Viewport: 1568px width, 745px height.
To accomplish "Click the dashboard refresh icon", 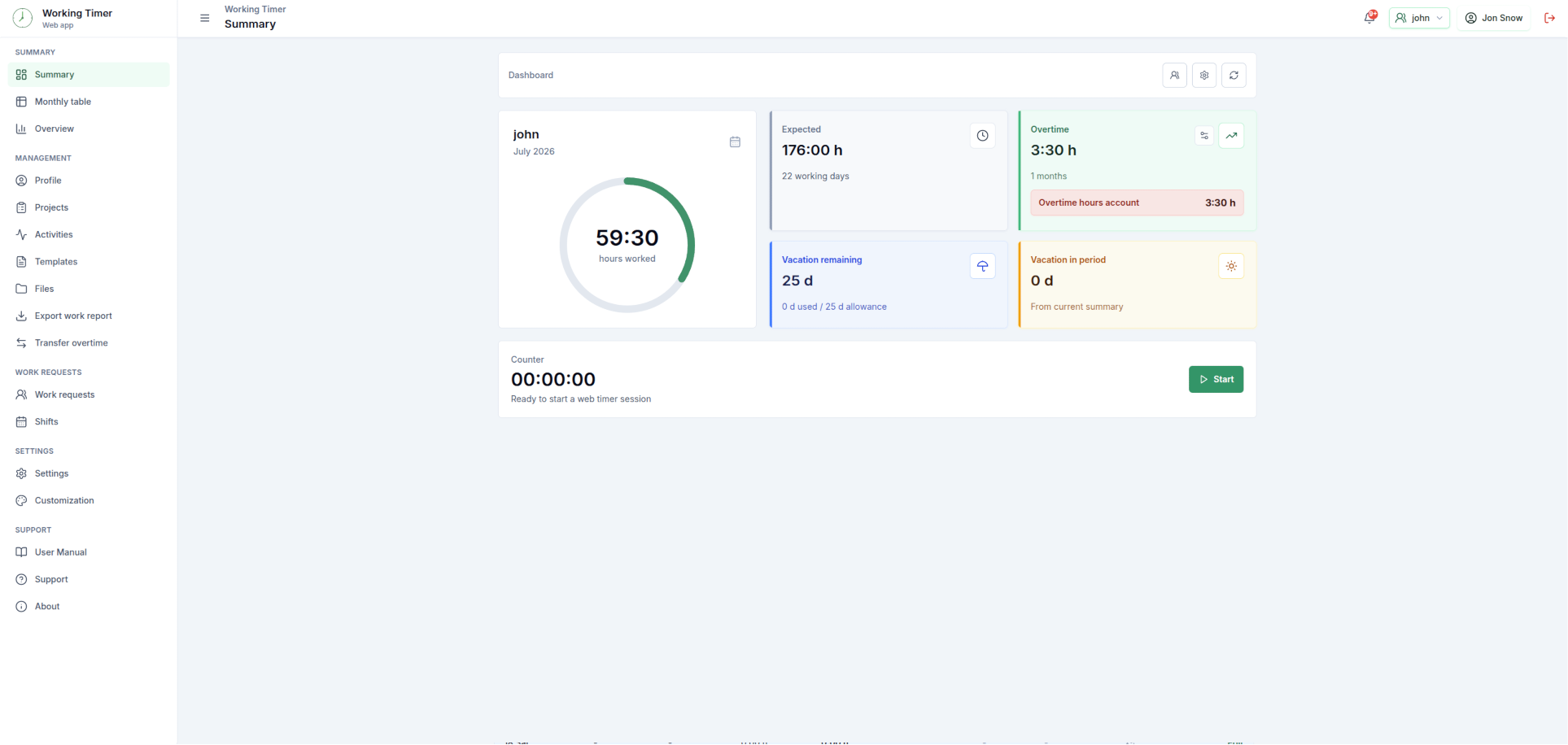I will [1234, 75].
